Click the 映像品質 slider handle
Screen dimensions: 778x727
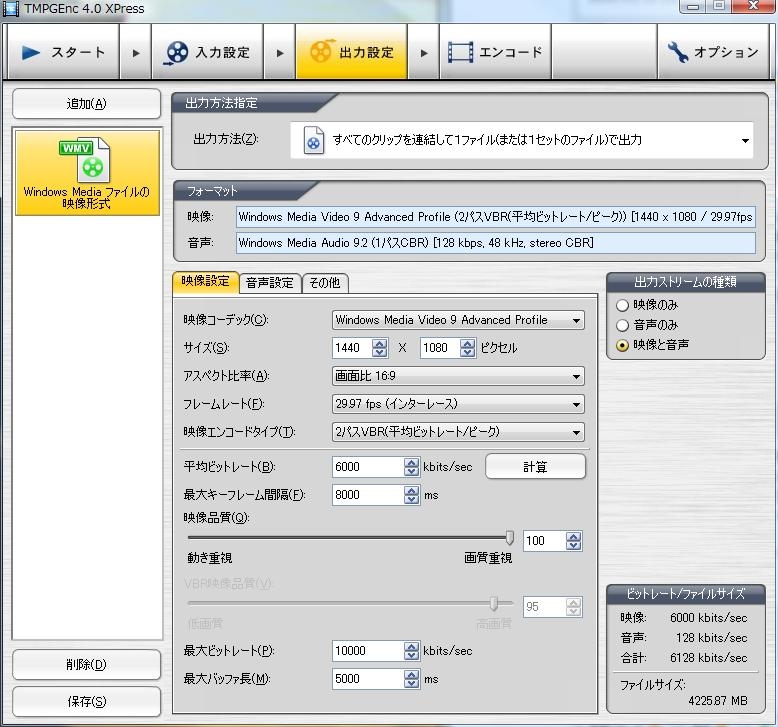510,537
